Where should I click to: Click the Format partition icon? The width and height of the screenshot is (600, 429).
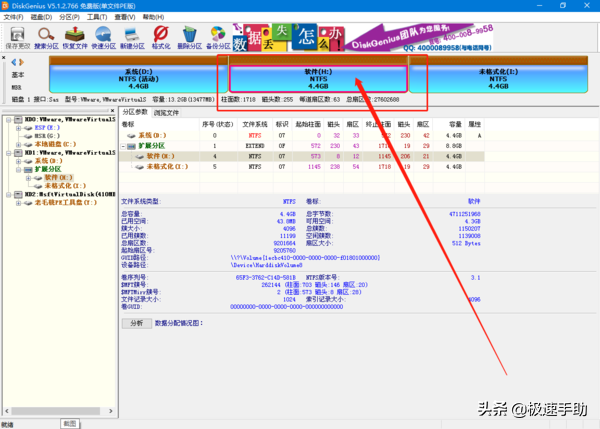pos(161,38)
